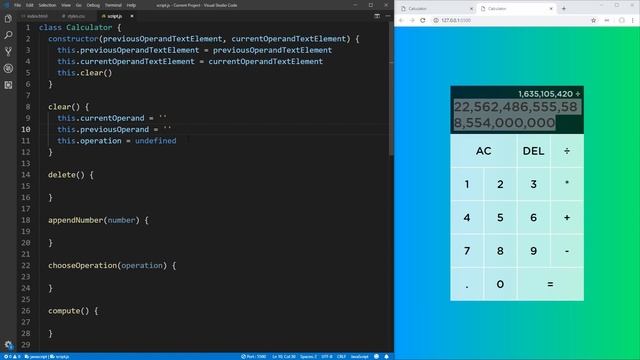
Task: Click the calculator digit 4 button
Action: click(x=467, y=218)
